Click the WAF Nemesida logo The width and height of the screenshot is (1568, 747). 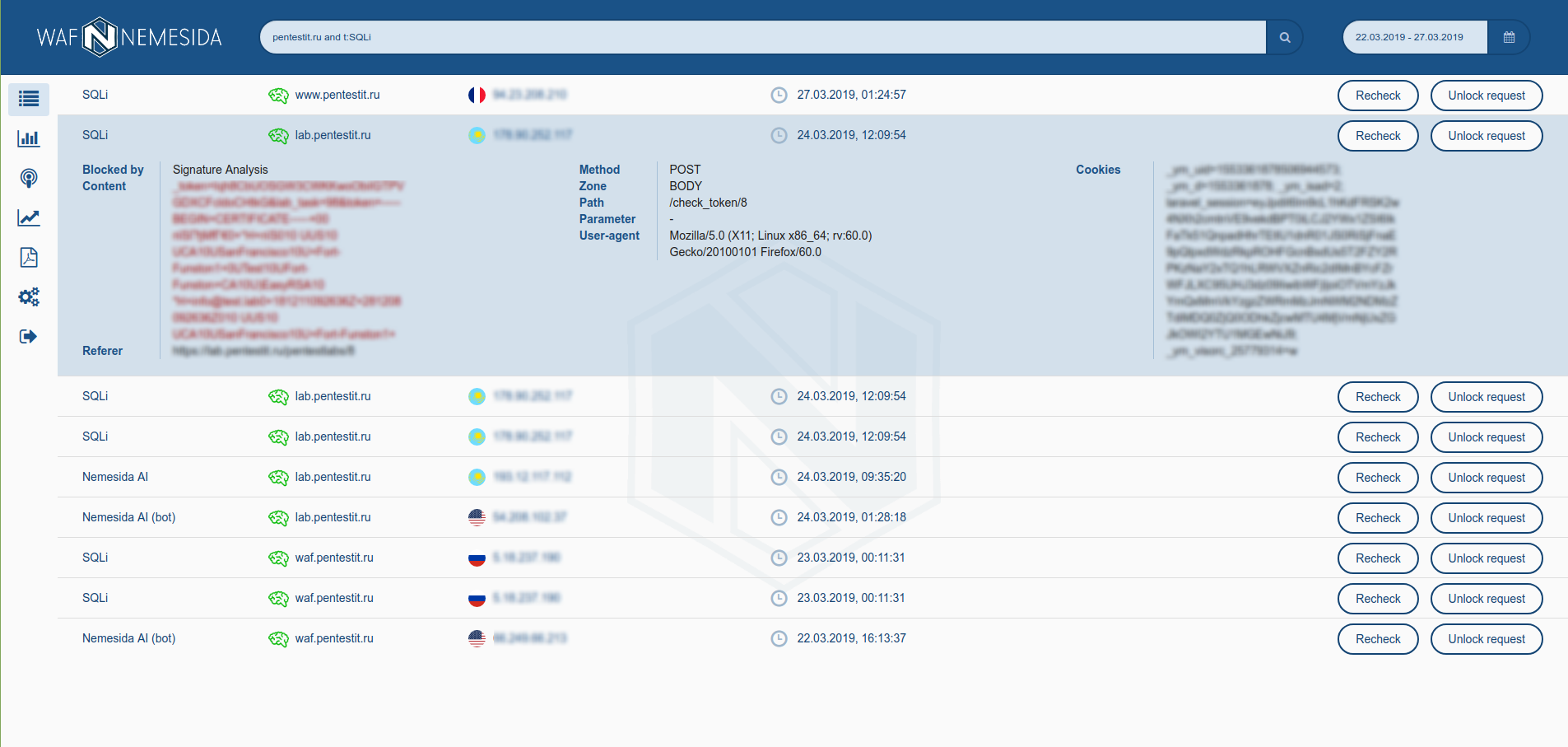129,37
